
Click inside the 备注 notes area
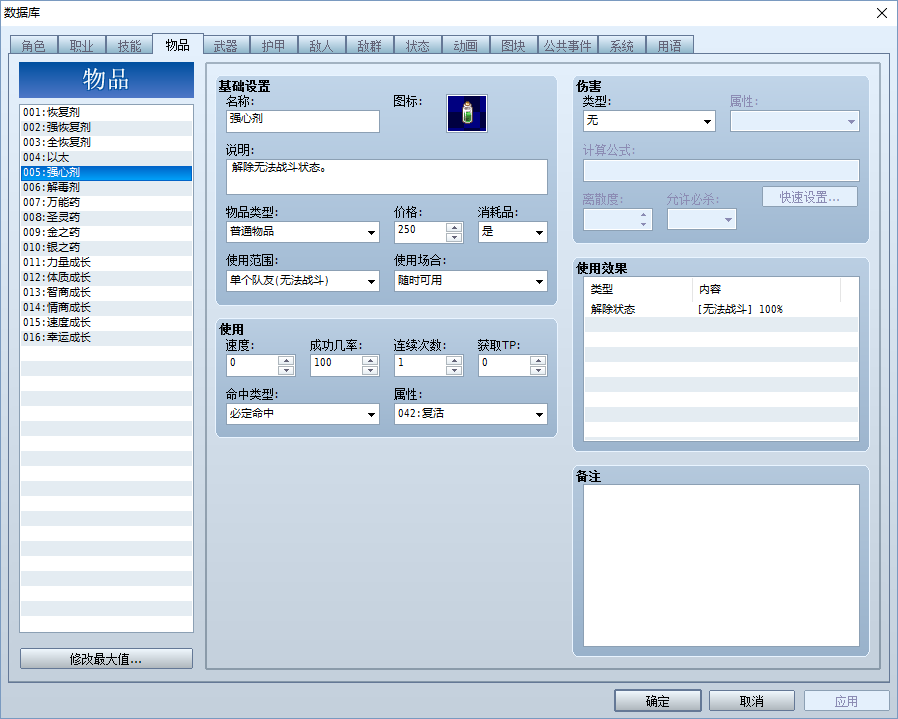click(721, 565)
